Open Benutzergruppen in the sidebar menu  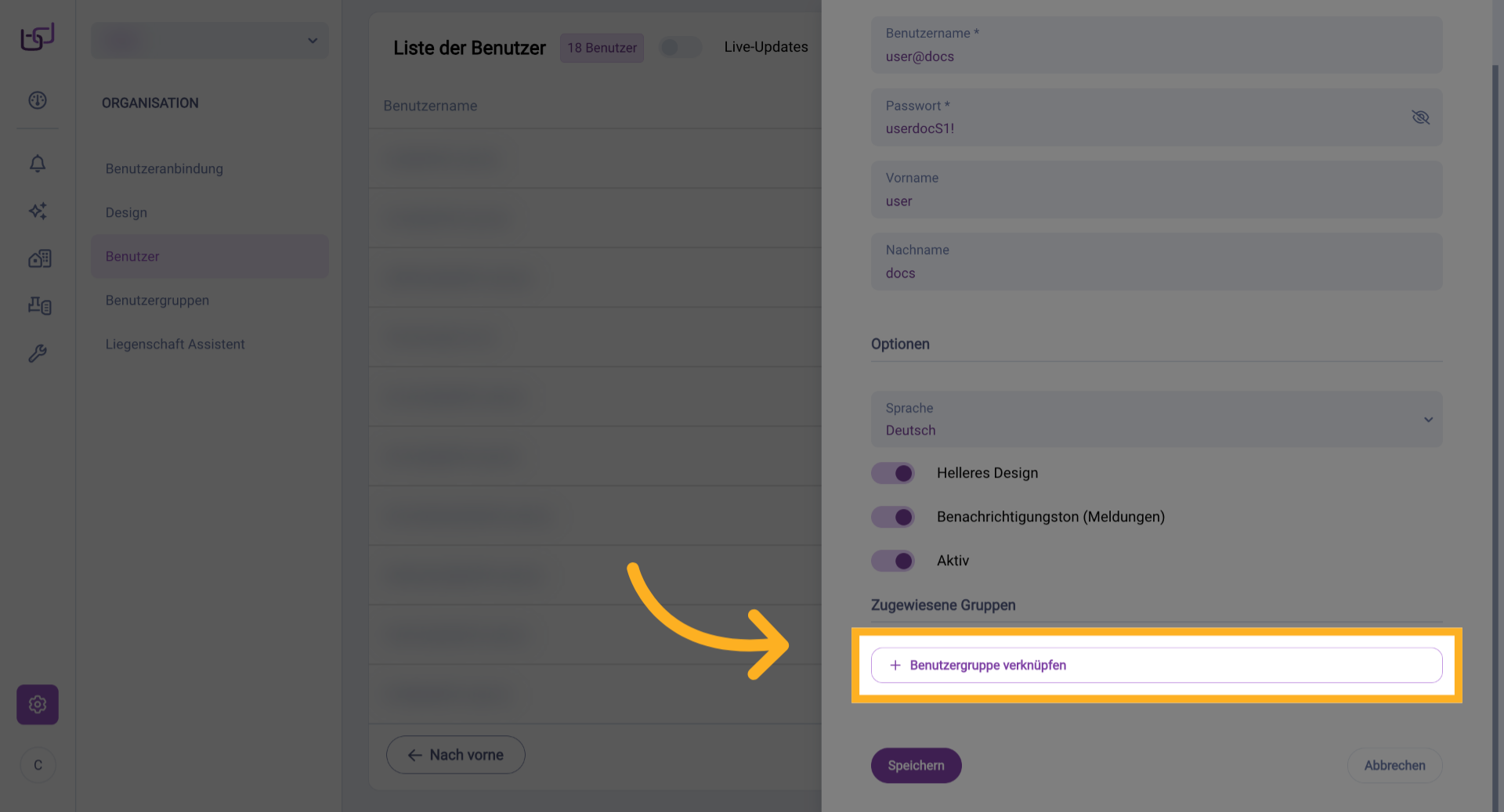pyautogui.click(x=157, y=301)
